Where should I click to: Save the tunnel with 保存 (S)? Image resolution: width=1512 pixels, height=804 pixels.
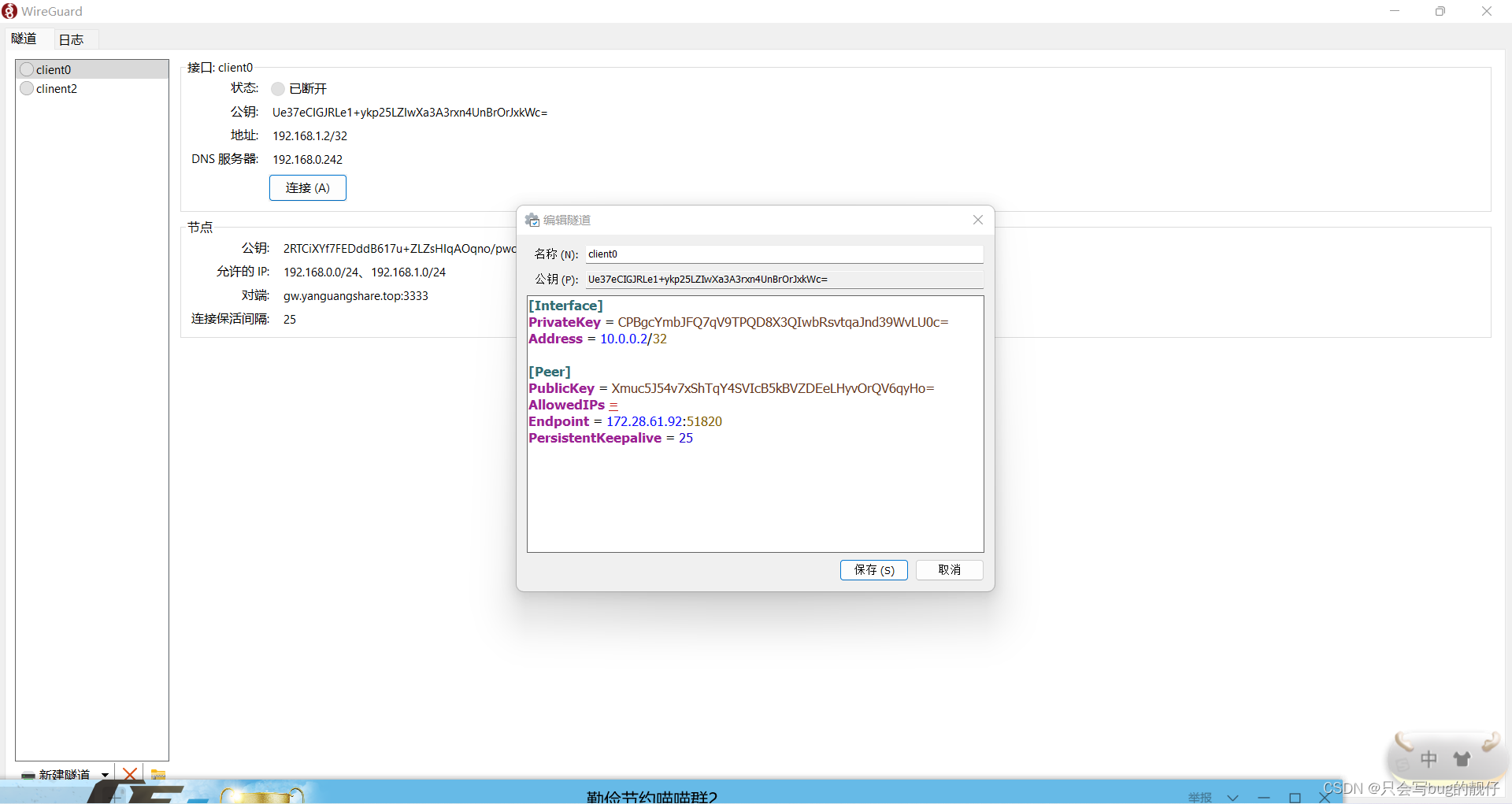pyautogui.click(x=874, y=570)
